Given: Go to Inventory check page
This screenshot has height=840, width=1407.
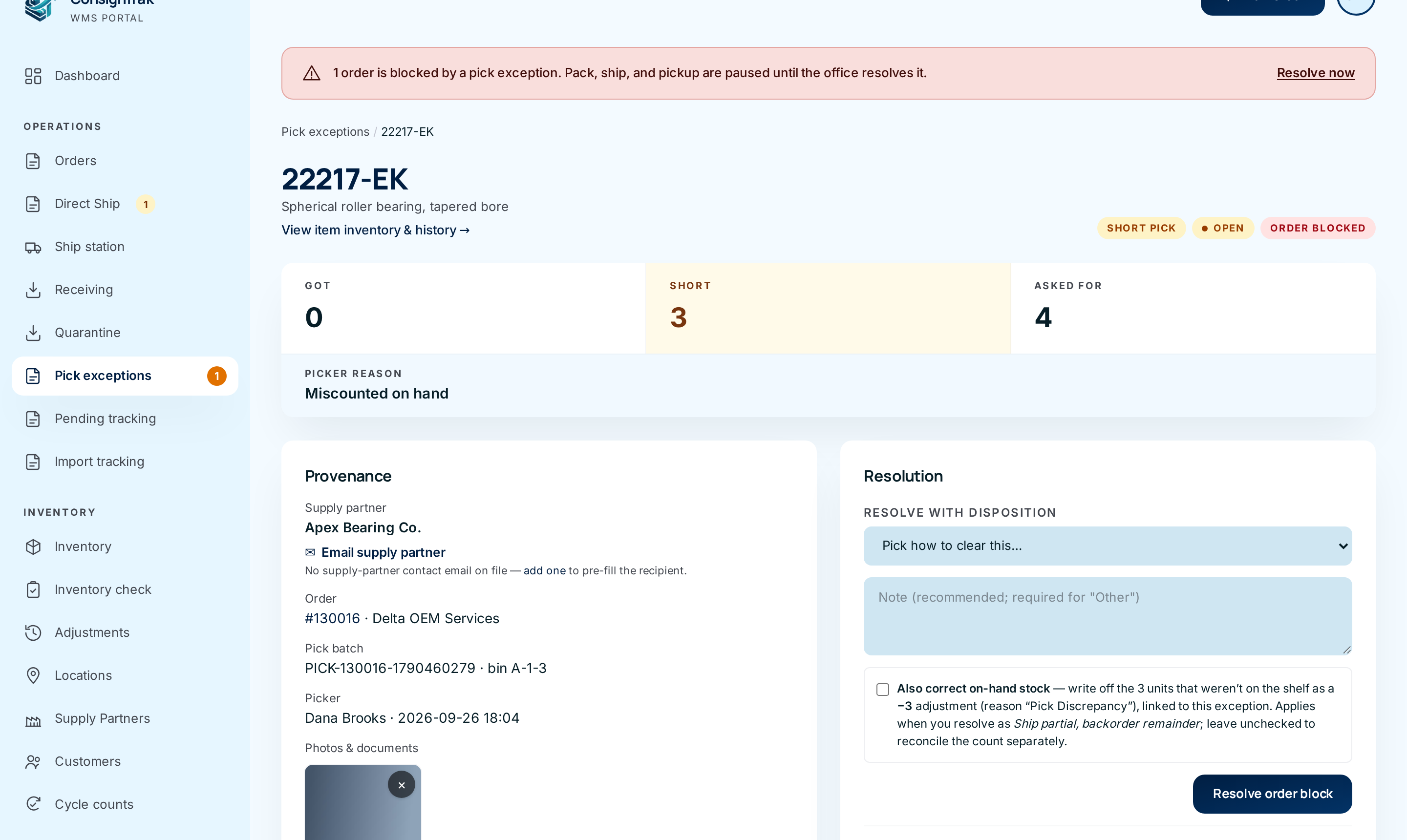Looking at the screenshot, I should 125,590.
